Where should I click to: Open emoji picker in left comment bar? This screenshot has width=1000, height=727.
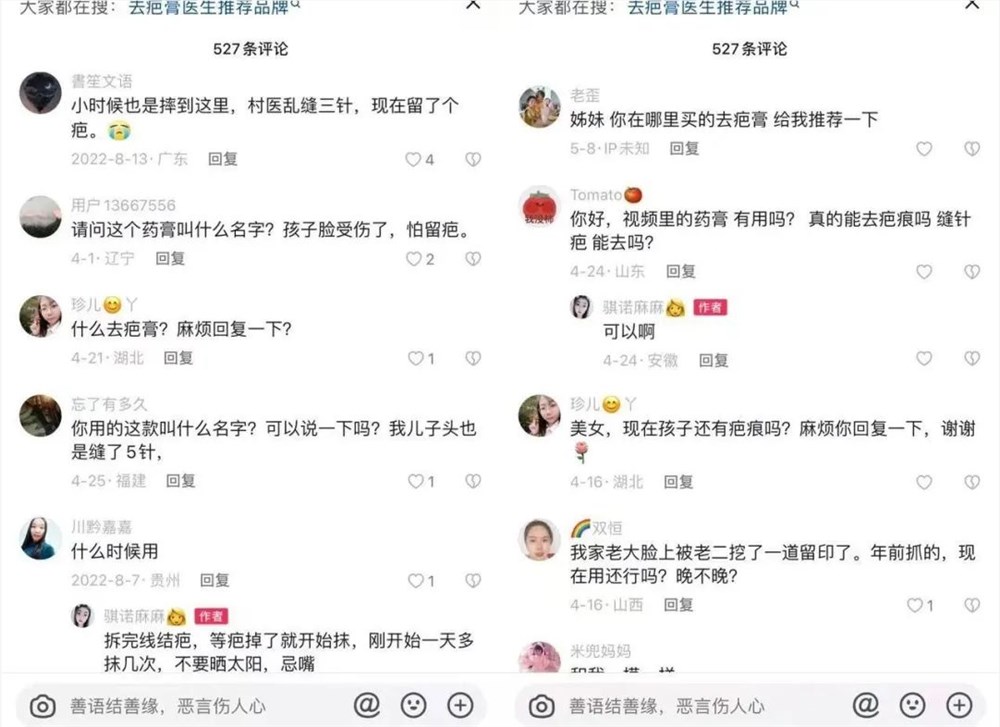(413, 705)
